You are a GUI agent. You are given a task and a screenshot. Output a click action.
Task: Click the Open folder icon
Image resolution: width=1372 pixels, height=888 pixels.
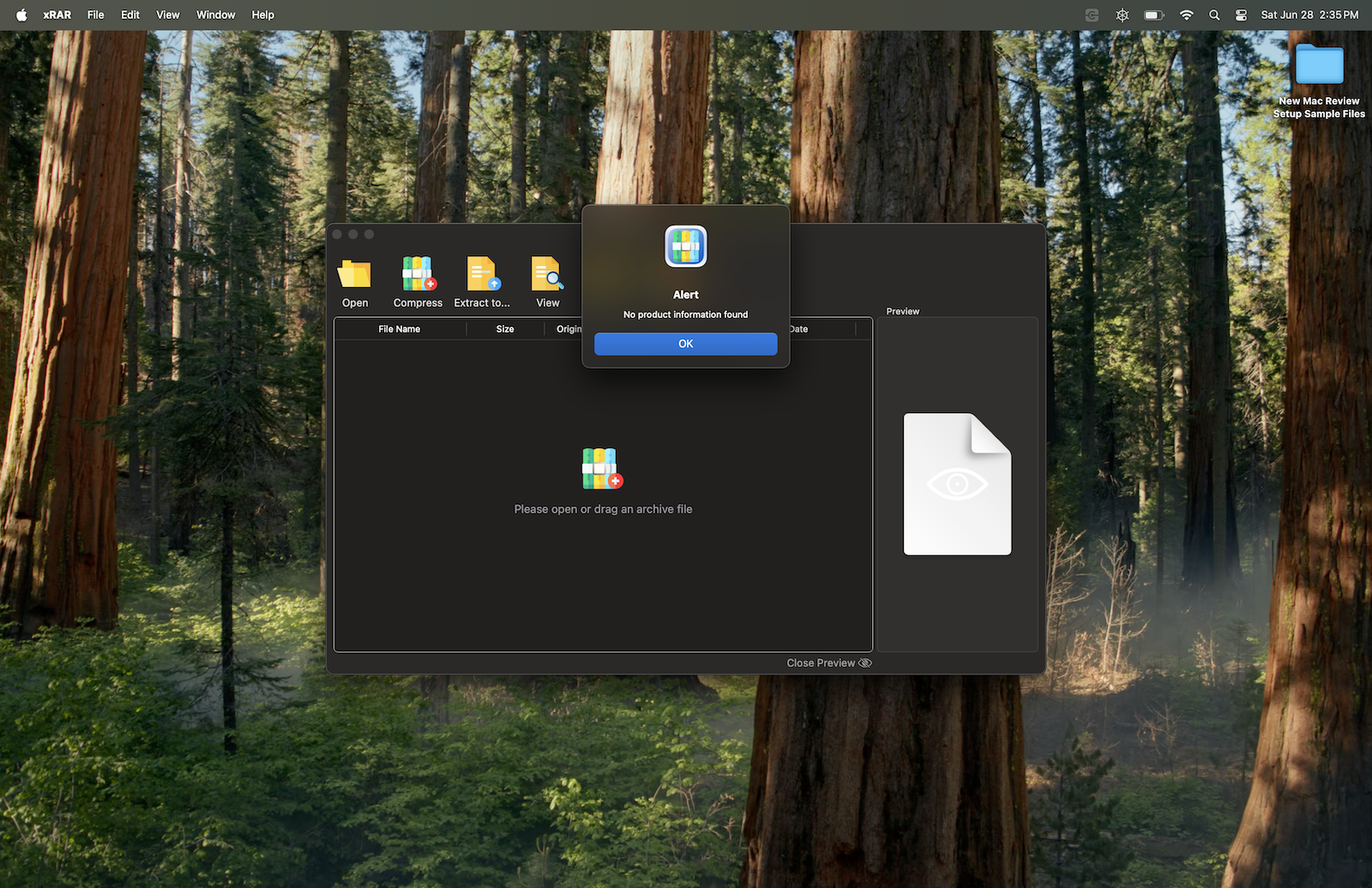point(354,274)
